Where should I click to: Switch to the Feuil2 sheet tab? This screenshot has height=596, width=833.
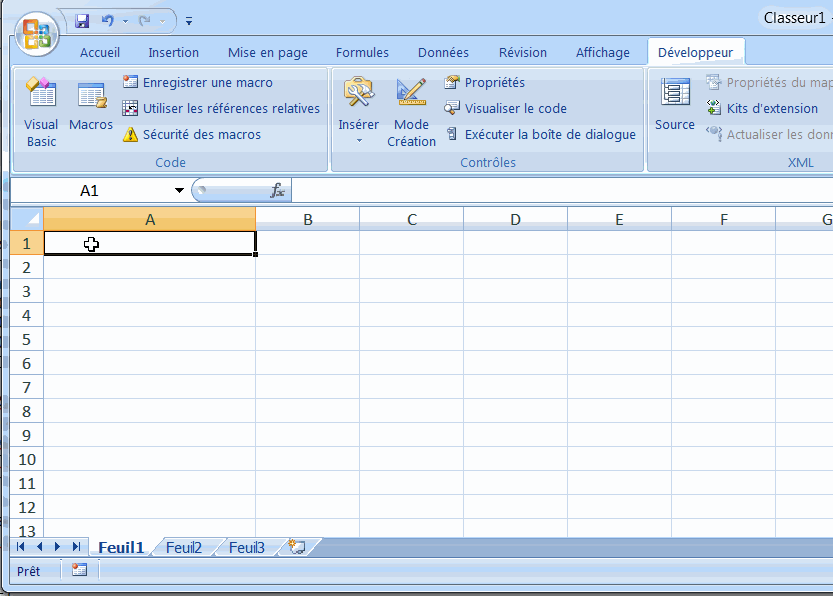tap(184, 547)
